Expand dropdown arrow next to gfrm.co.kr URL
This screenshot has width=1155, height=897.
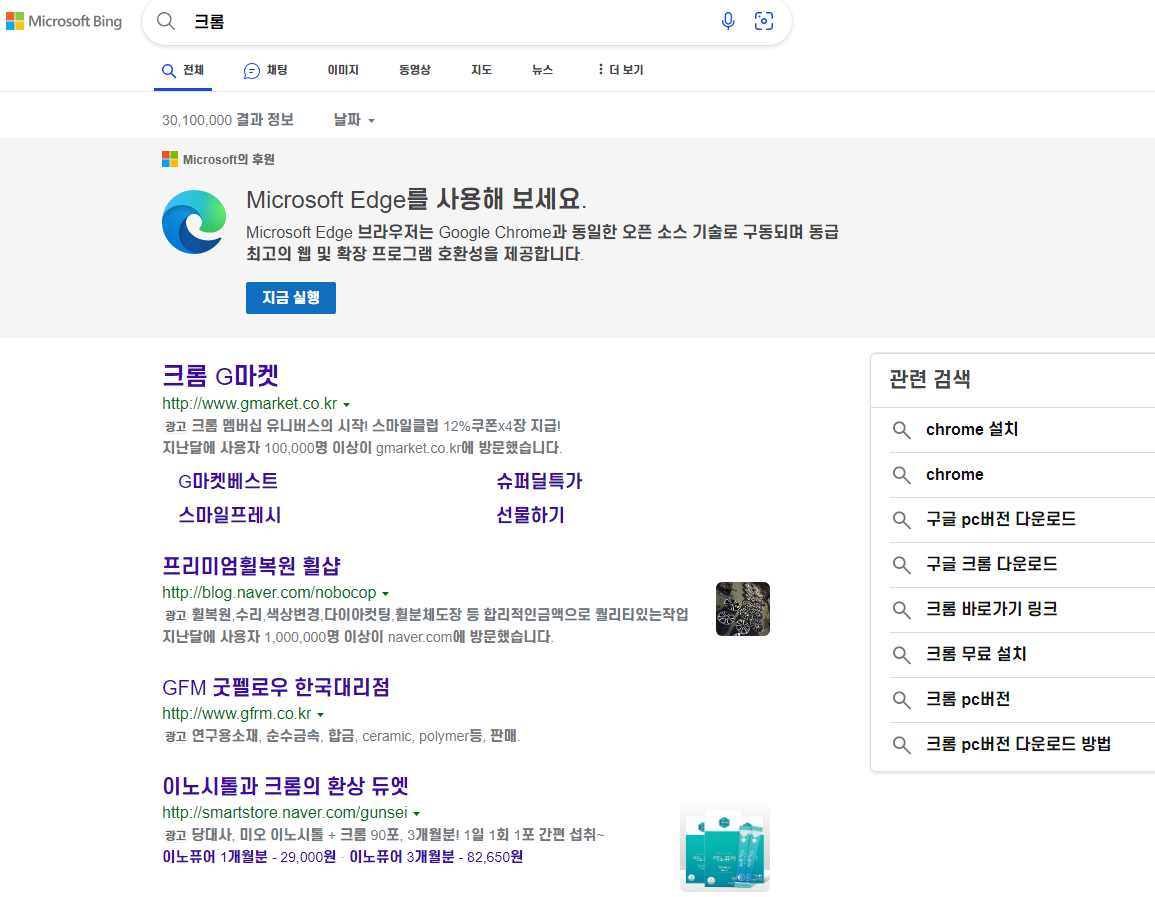pos(320,714)
